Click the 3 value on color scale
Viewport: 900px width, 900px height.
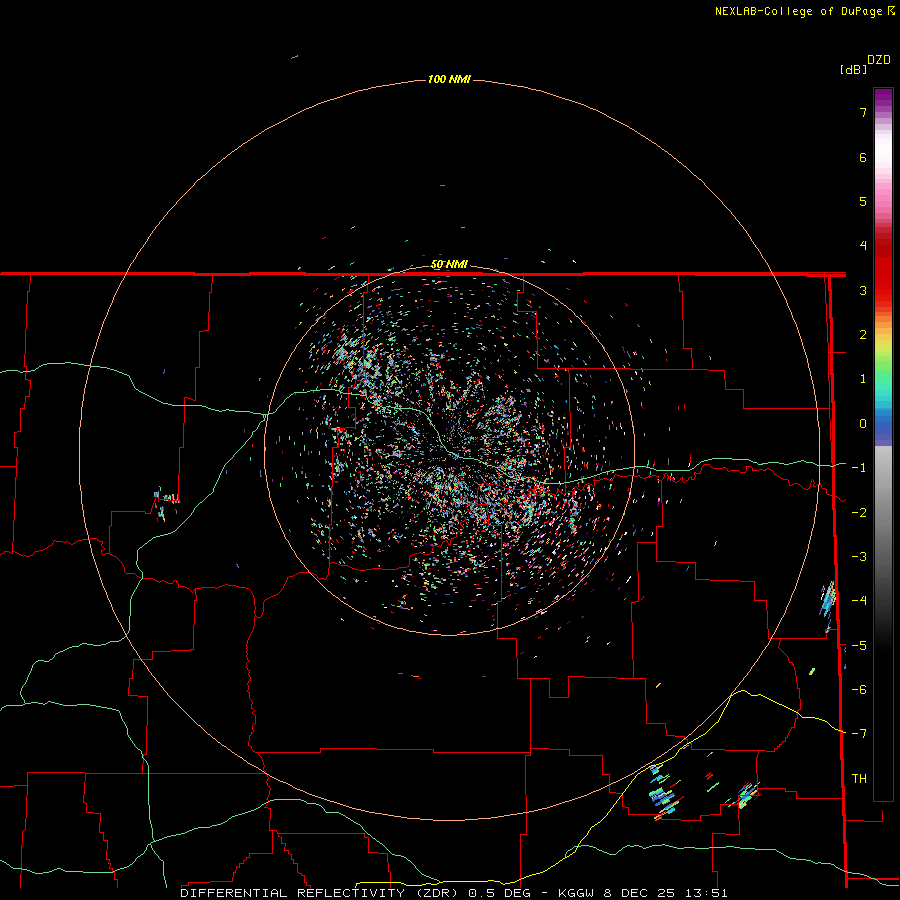[863, 290]
